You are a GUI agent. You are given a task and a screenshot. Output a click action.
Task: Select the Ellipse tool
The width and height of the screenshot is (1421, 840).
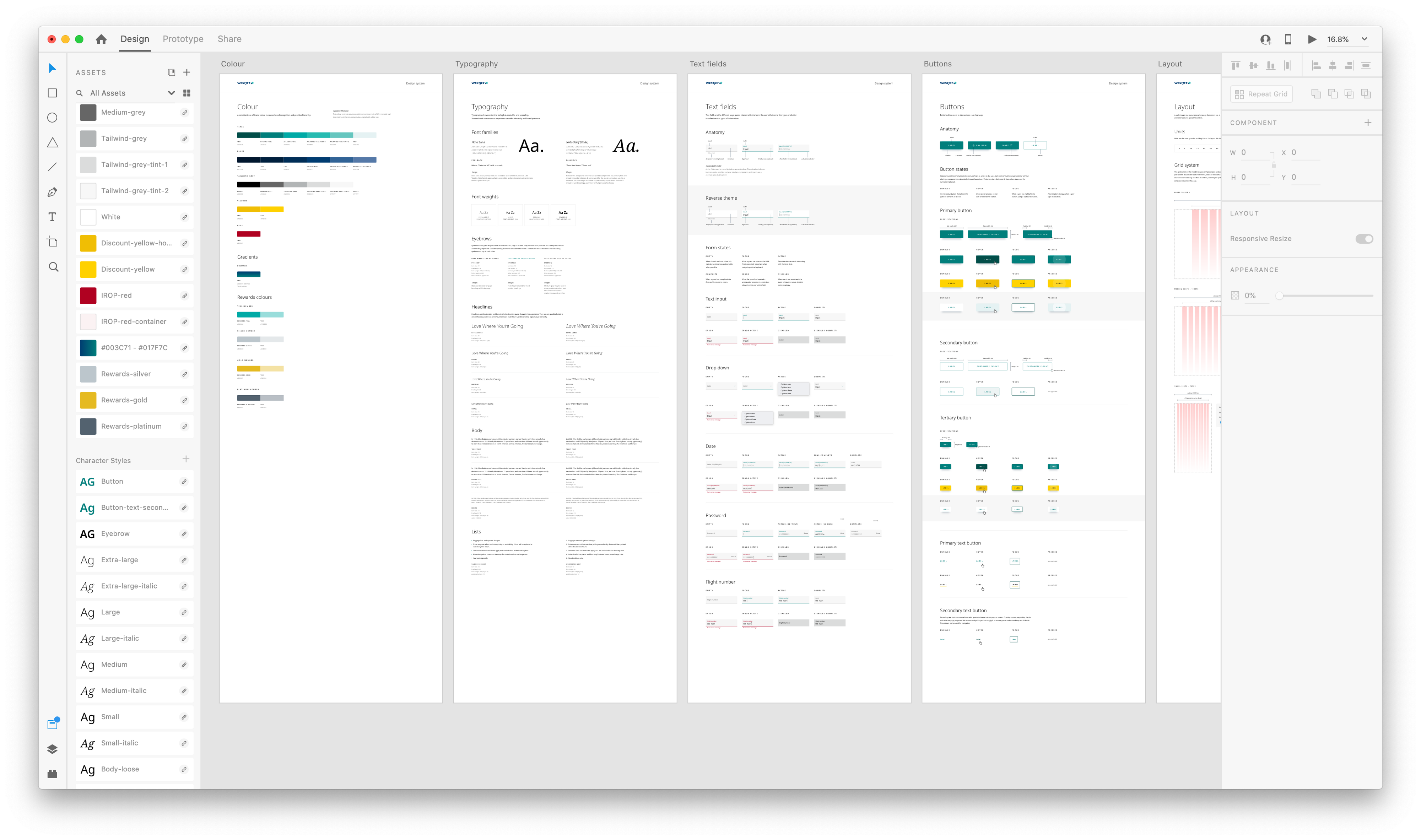(x=52, y=118)
